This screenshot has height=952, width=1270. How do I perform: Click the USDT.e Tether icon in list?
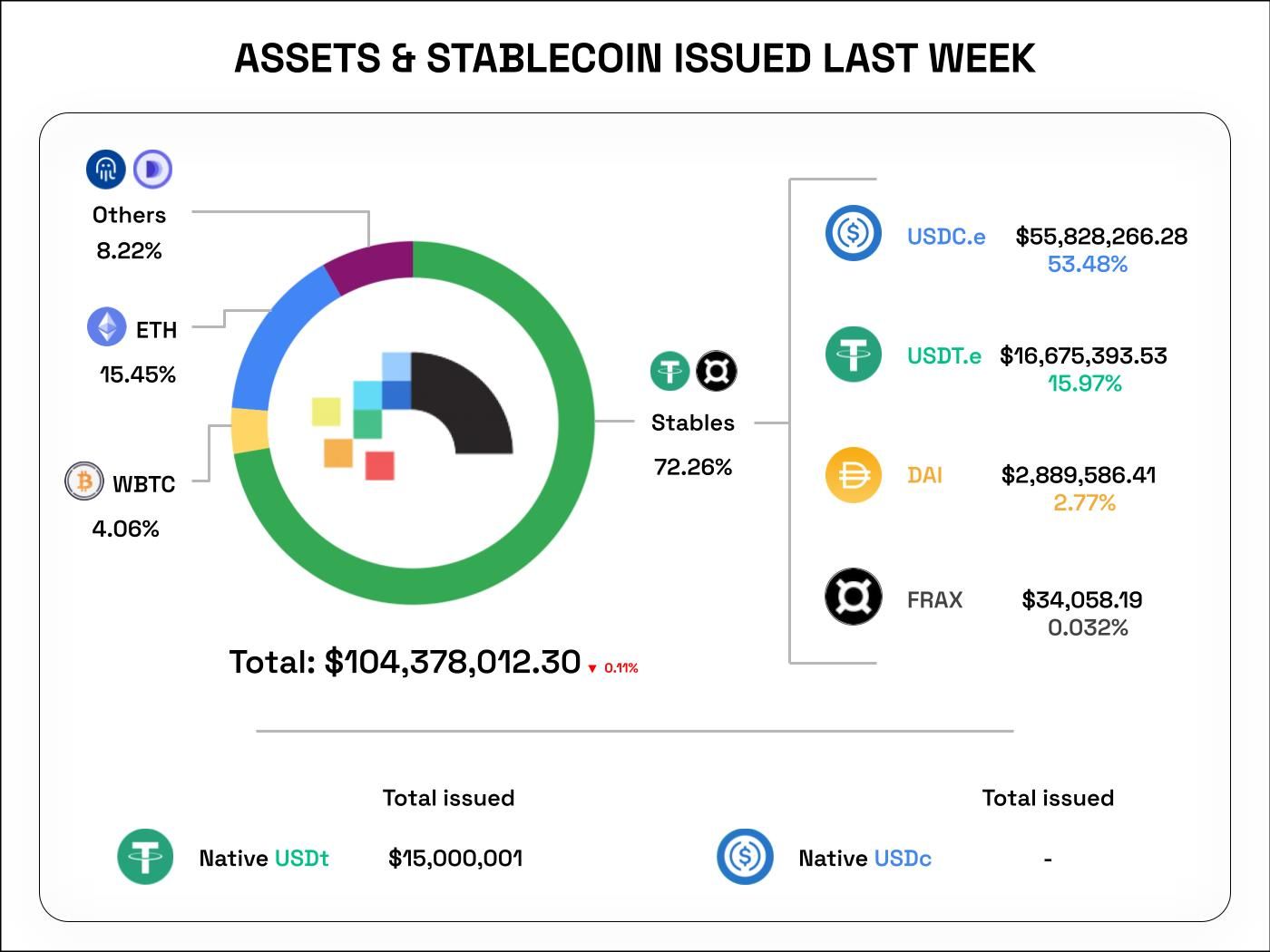click(853, 354)
